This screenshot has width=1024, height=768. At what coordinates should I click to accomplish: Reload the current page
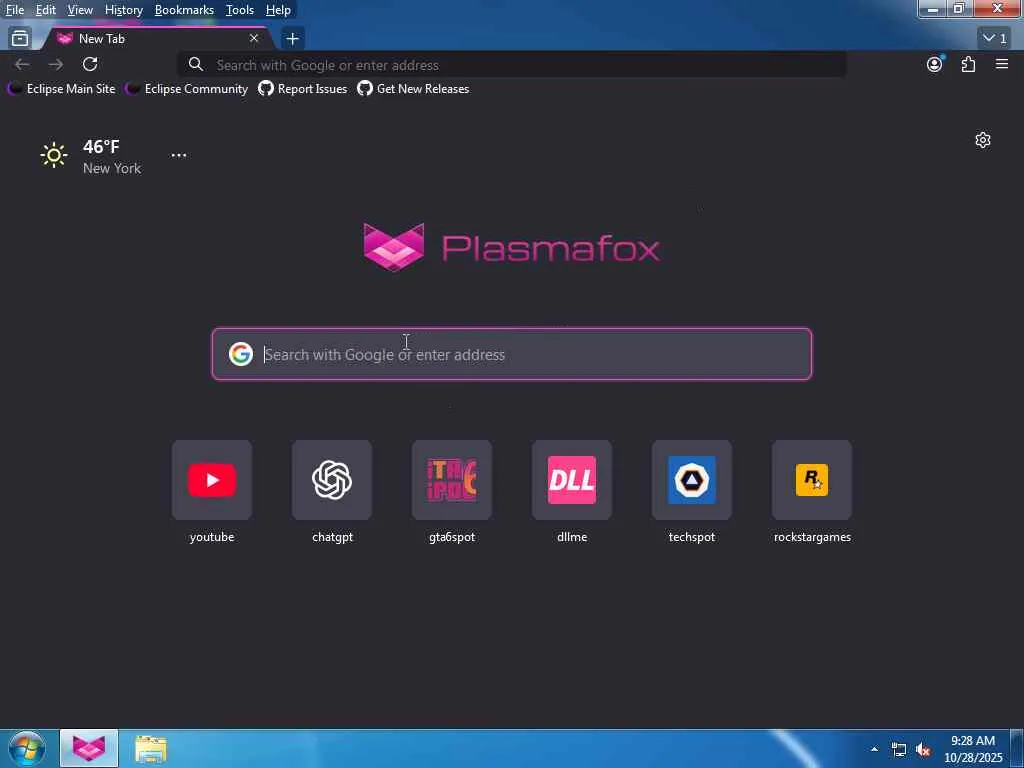[90, 64]
